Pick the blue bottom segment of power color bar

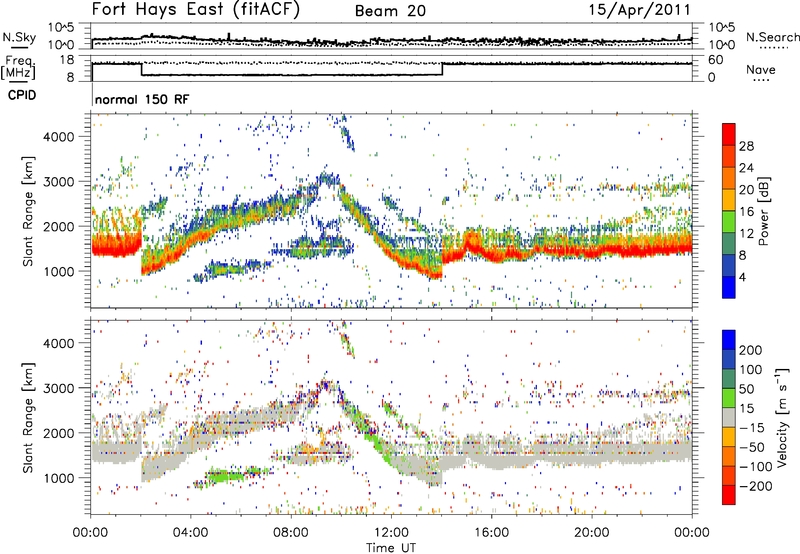(x=729, y=287)
